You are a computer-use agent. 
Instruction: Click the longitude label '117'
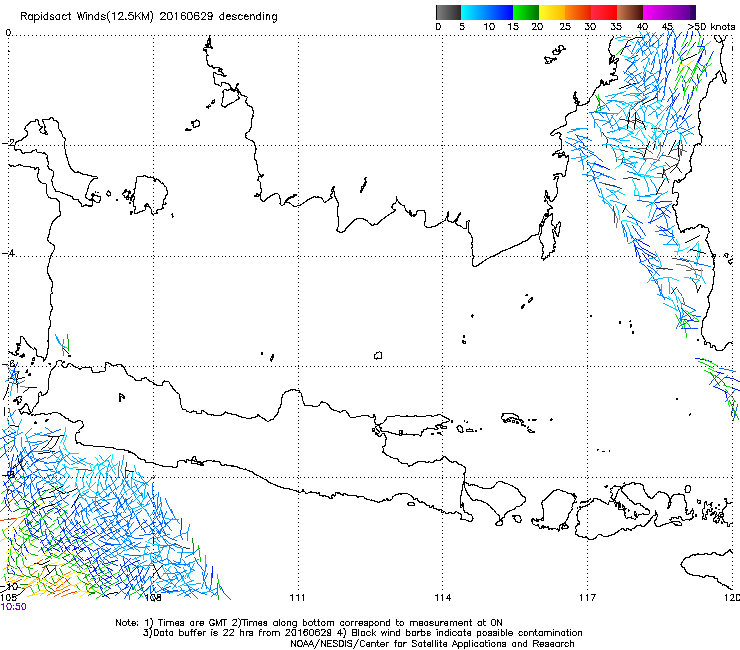(x=587, y=598)
